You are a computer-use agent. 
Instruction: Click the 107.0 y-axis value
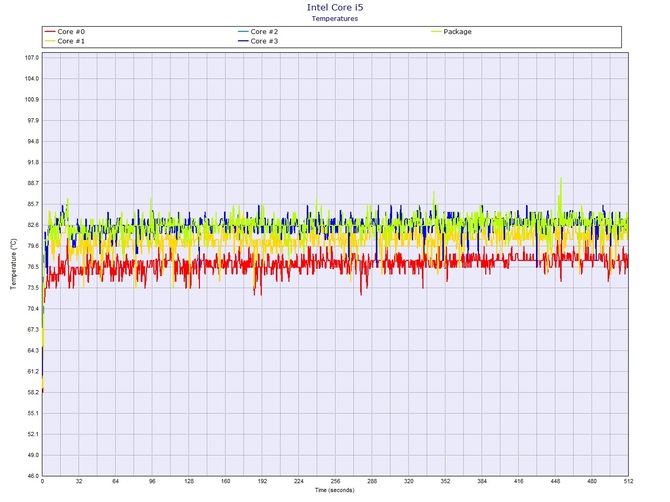[32, 58]
